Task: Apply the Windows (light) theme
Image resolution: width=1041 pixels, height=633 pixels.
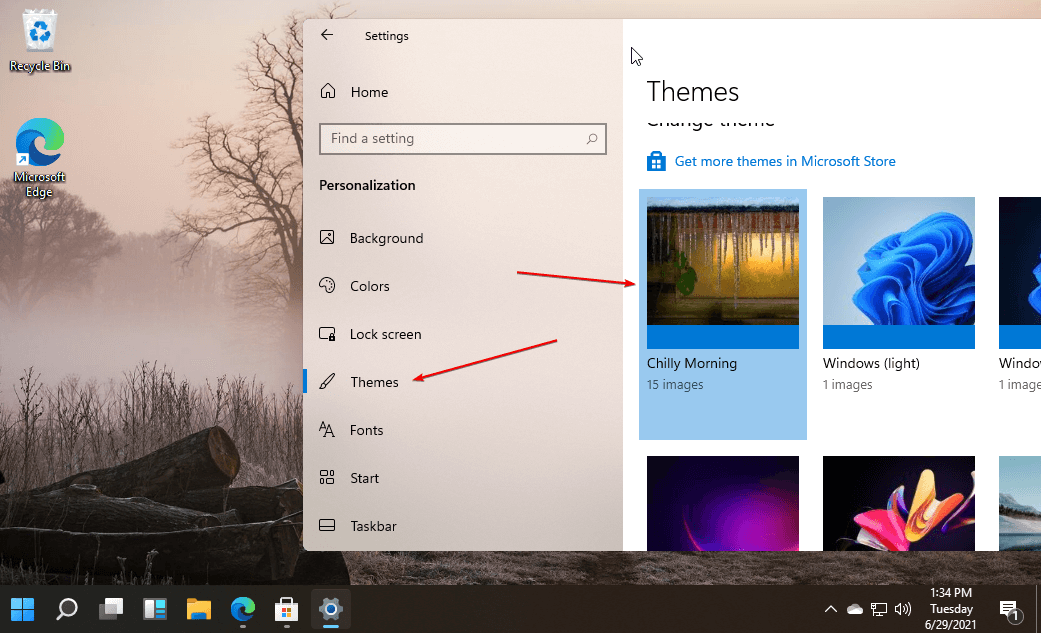Action: pos(898,272)
